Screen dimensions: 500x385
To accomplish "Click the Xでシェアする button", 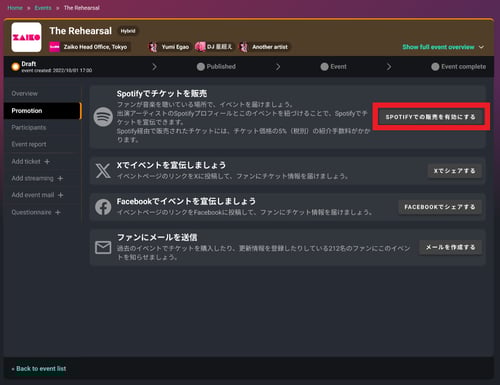I will (455, 171).
